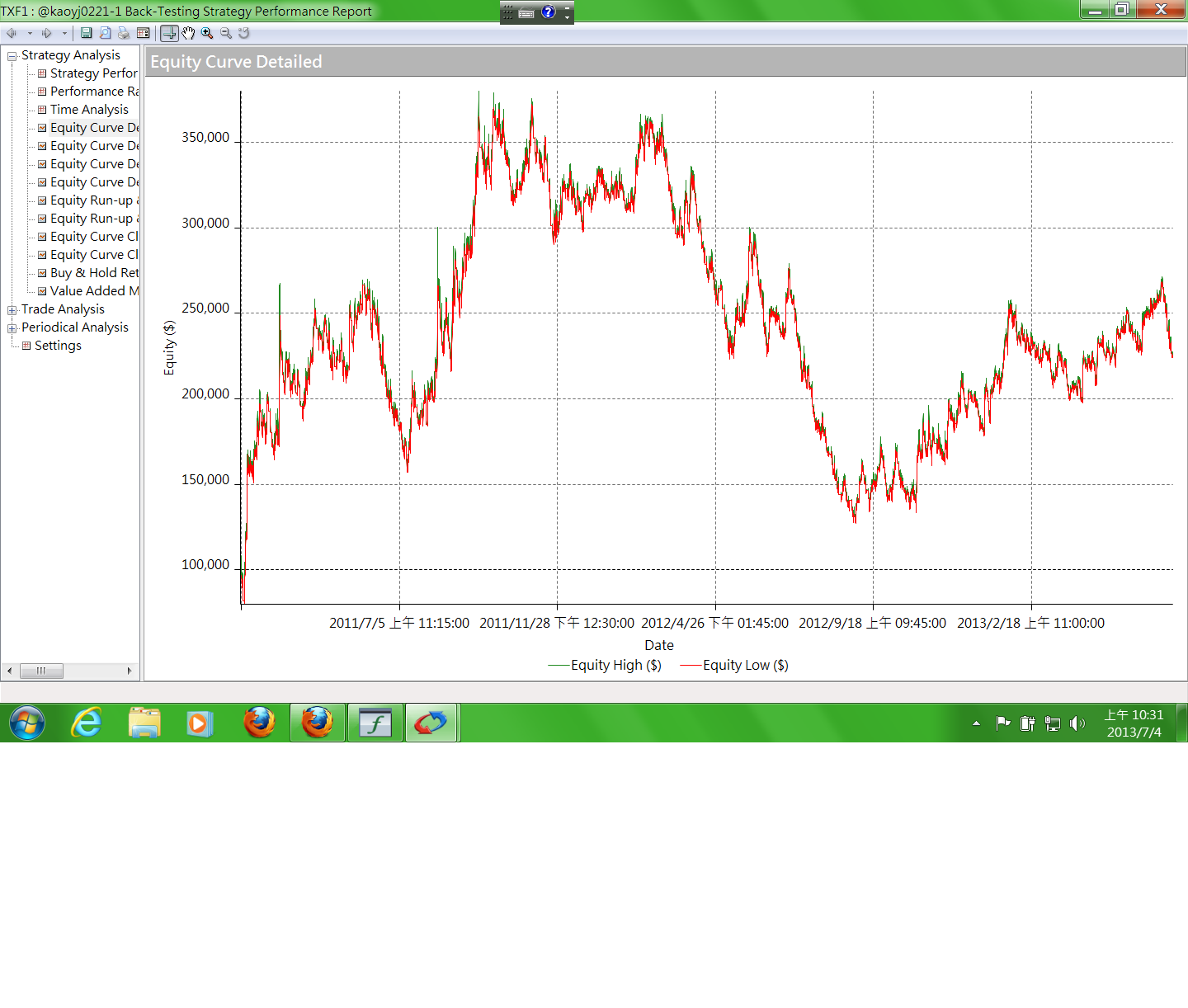Toggle the crosshair pointer tool

[x=169, y=33]
